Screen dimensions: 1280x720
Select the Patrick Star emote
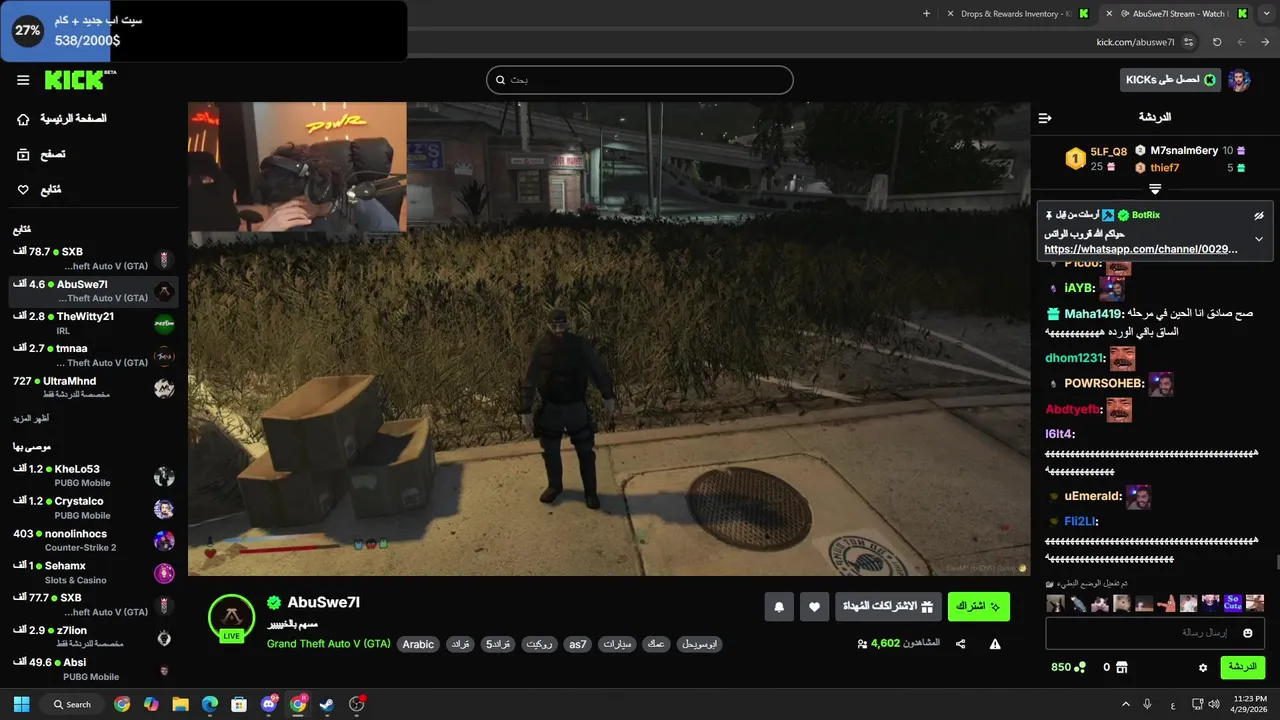pyautogui.click(x=1166, y=603)
